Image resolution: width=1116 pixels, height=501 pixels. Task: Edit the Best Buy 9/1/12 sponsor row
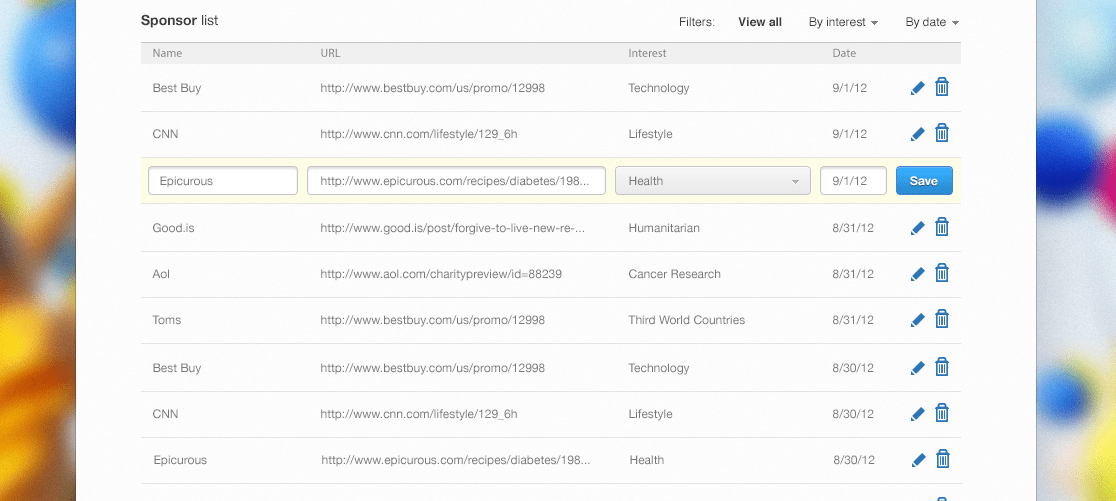pos(918,88)
